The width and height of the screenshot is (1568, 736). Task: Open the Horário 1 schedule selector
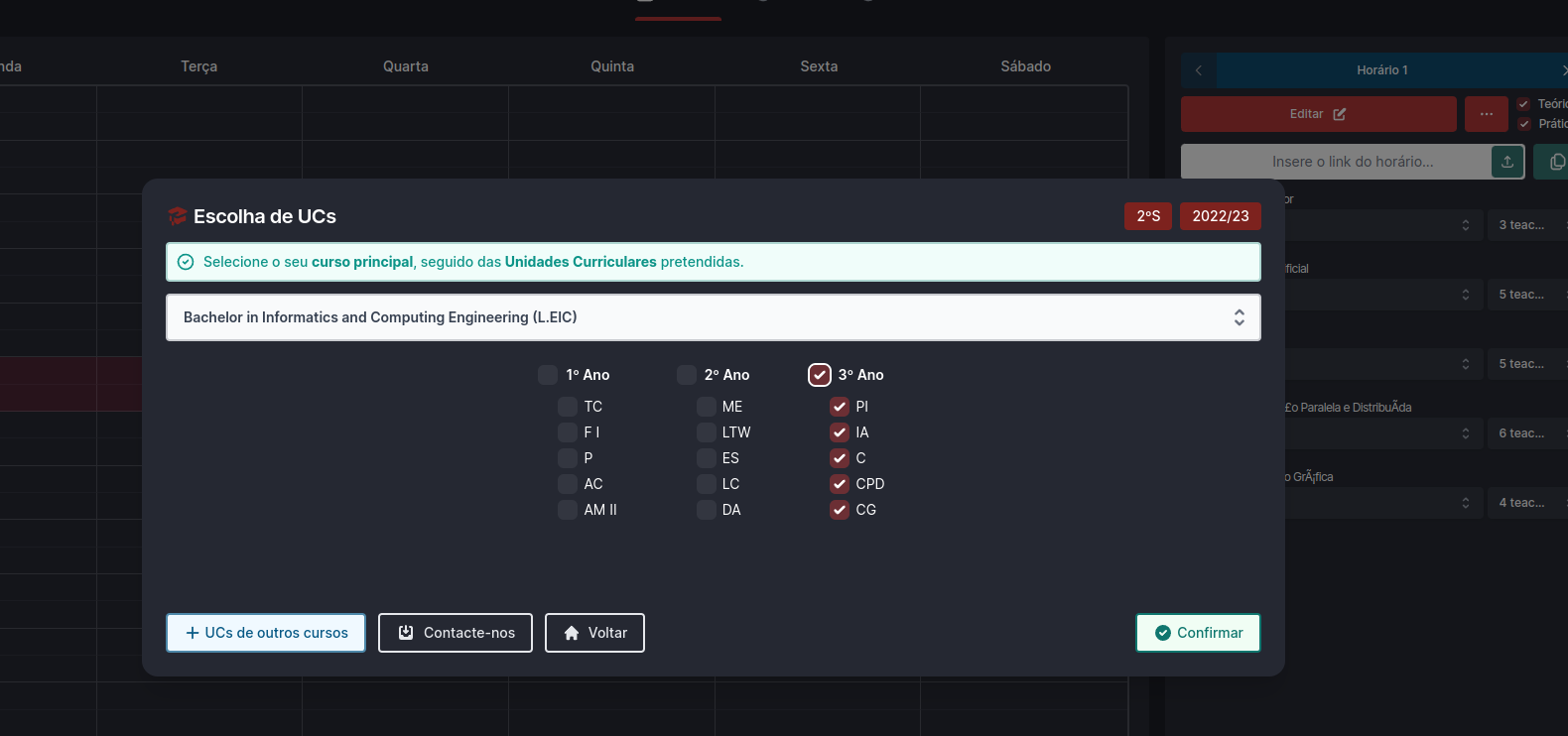[x=1382, y=70]
